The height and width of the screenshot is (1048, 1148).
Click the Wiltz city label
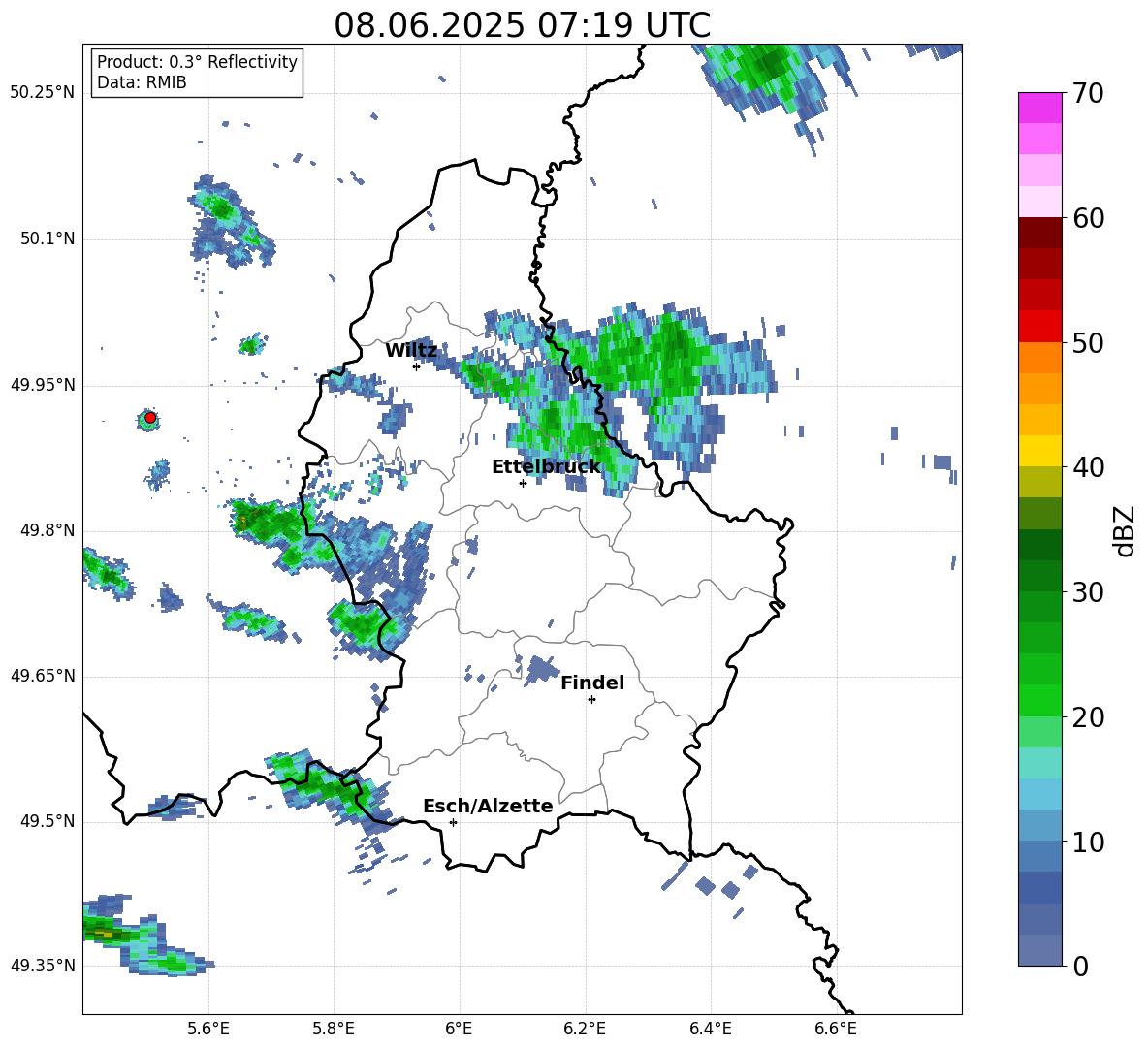[411, 351]
